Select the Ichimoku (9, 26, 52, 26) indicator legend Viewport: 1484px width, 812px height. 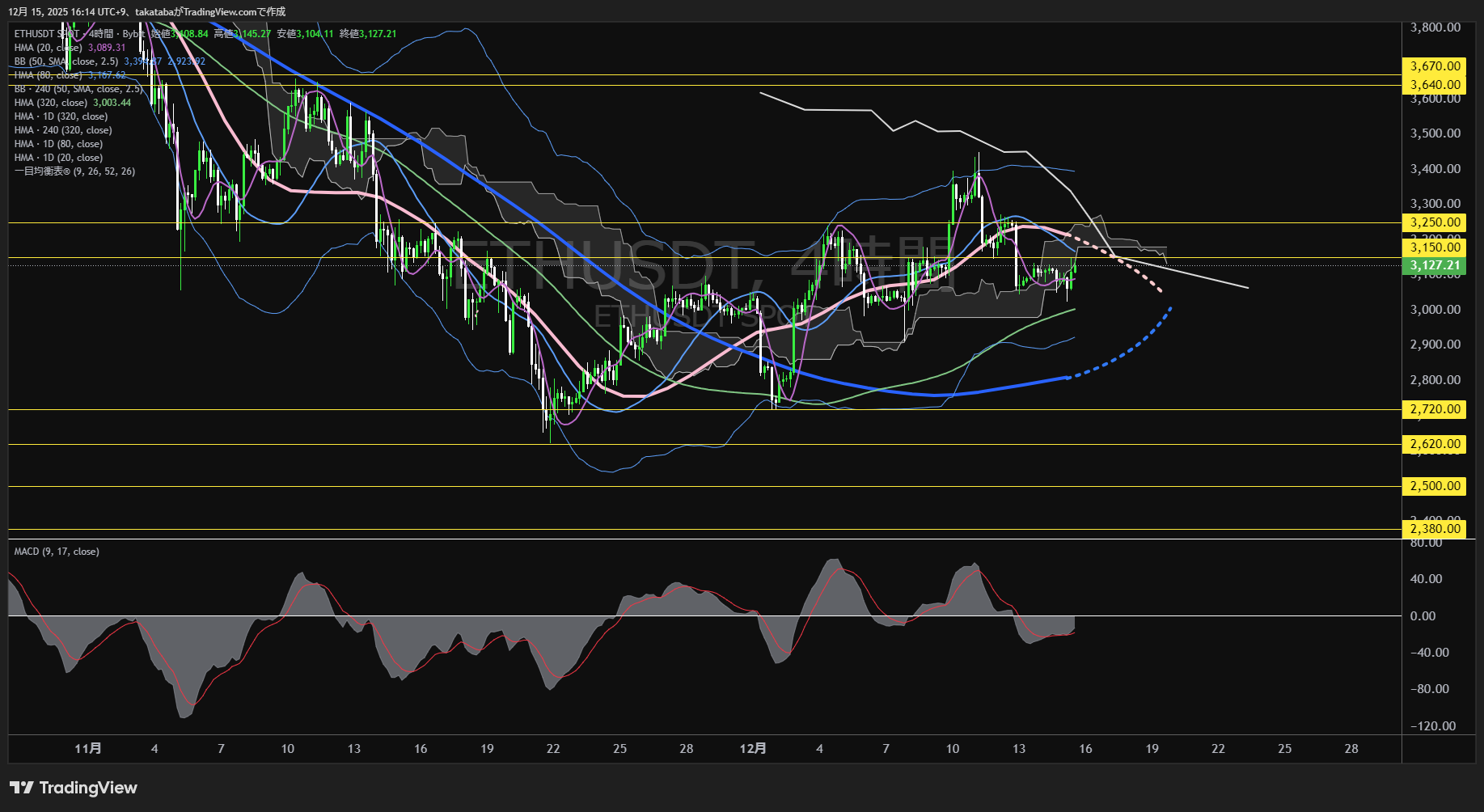pos(74,171)
